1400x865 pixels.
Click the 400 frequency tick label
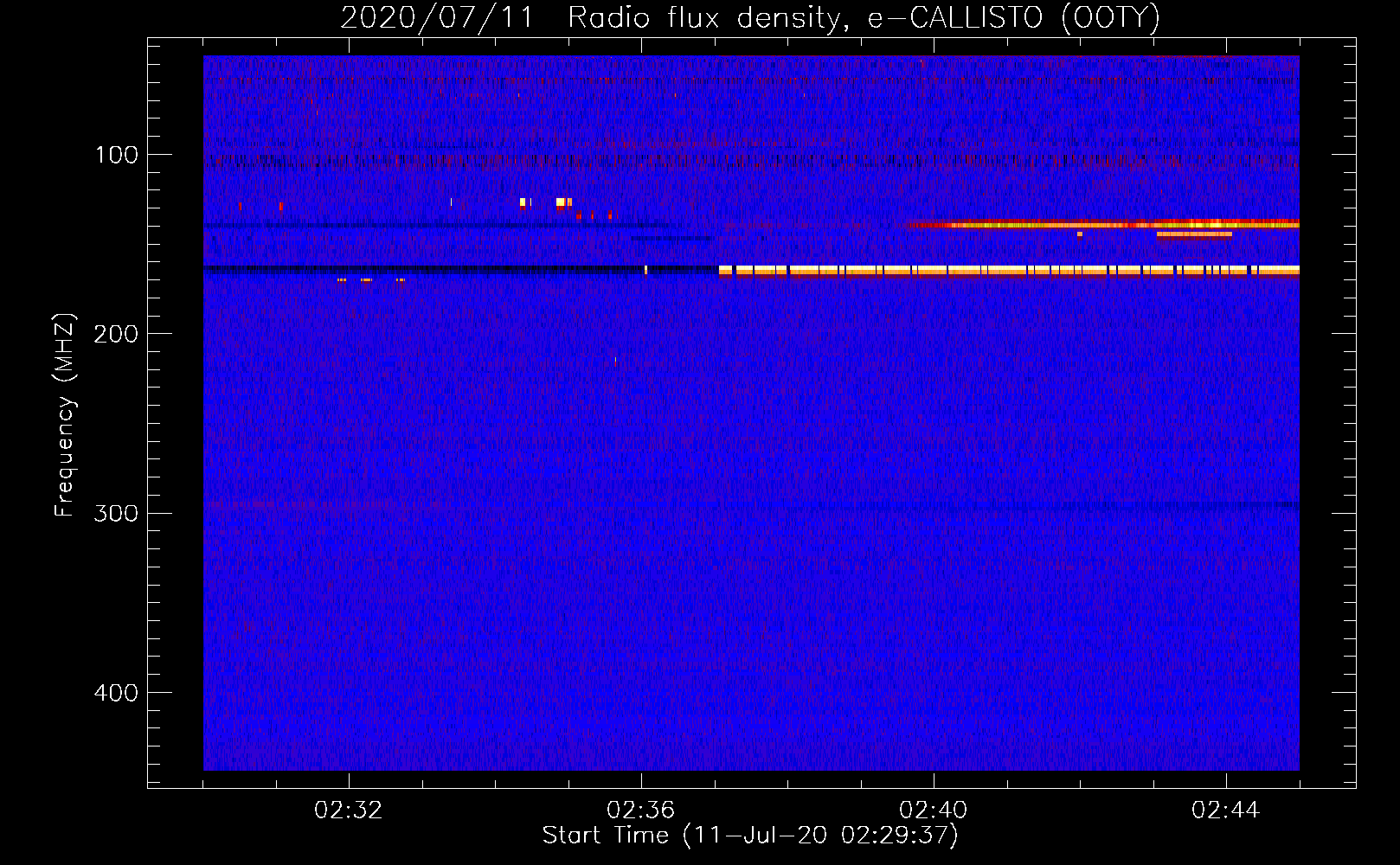117,693
